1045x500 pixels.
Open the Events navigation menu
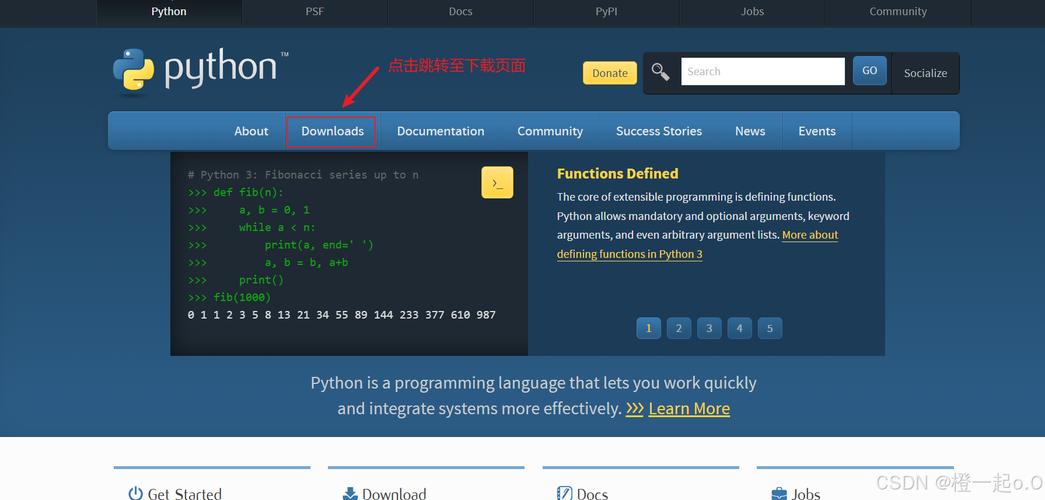click(x=816, y=131)
